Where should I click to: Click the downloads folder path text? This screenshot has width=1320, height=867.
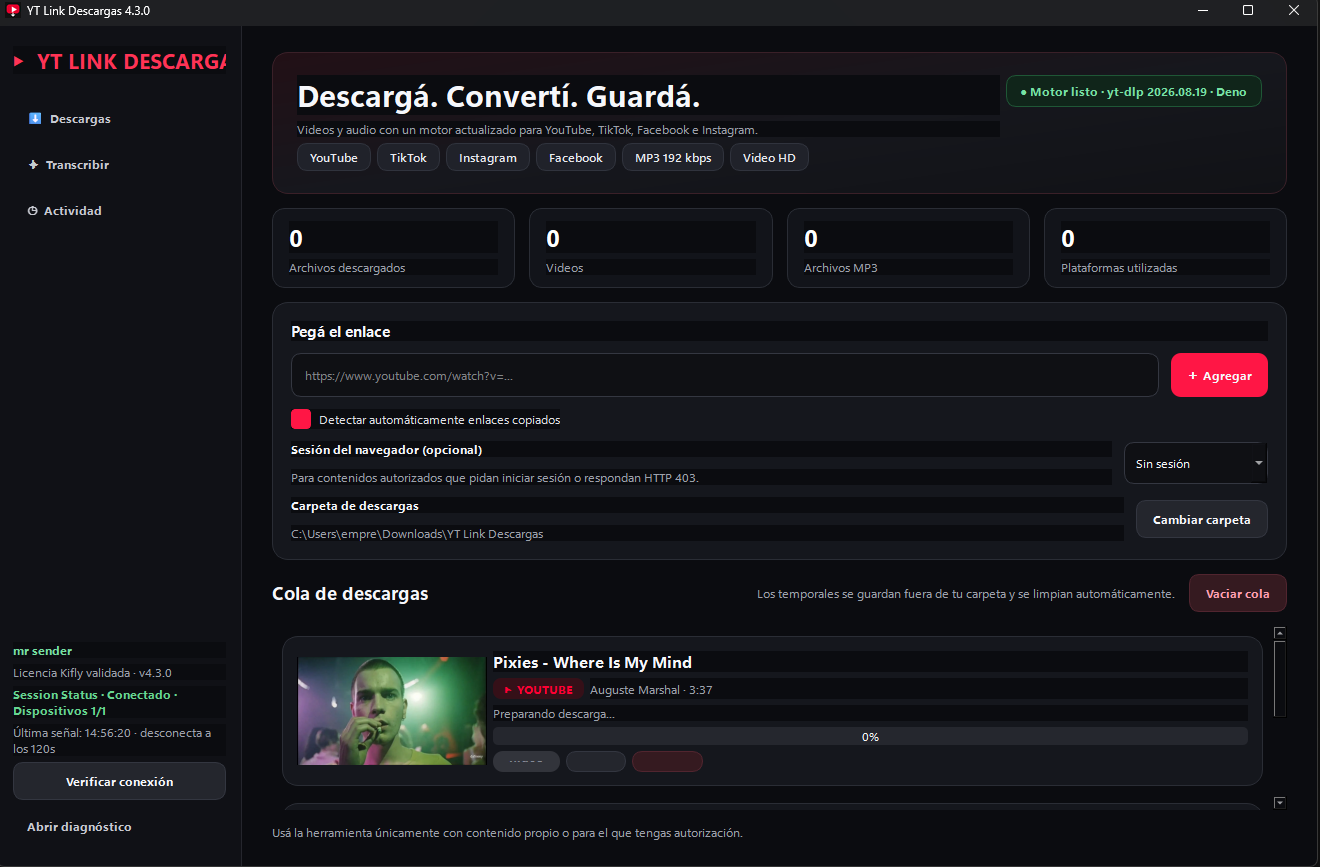point(417,534)
